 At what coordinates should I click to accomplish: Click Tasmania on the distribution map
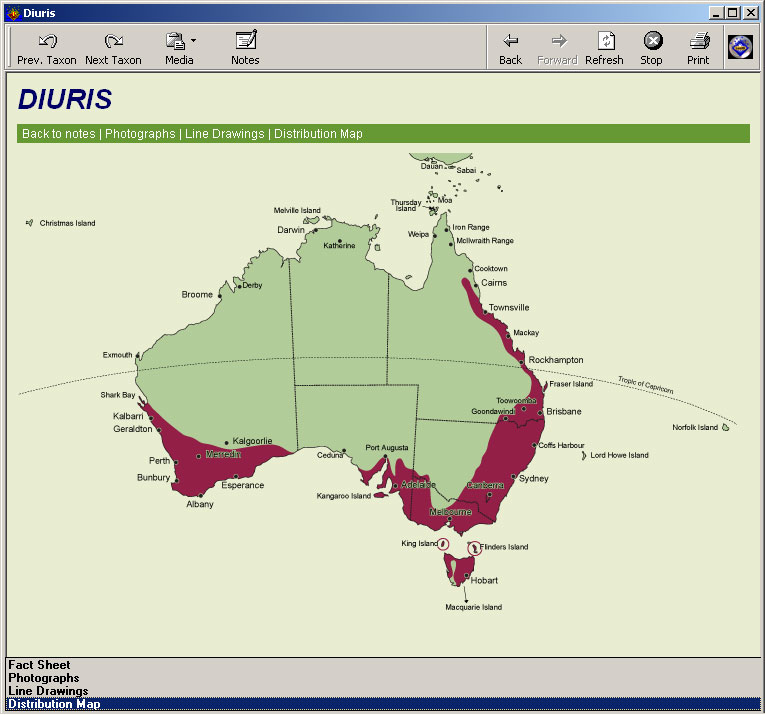tap(458, 572)
